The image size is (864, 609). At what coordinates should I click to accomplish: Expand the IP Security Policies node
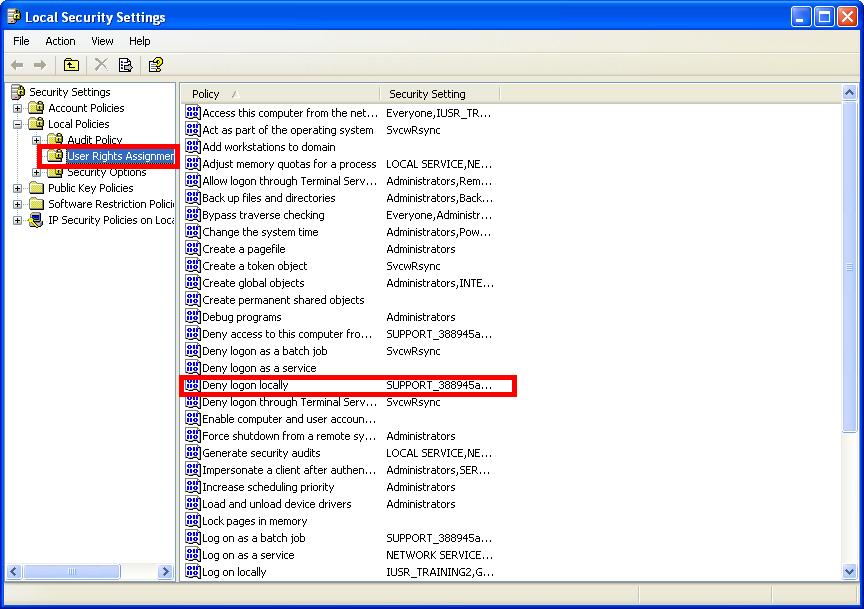[x=18, y=220]
